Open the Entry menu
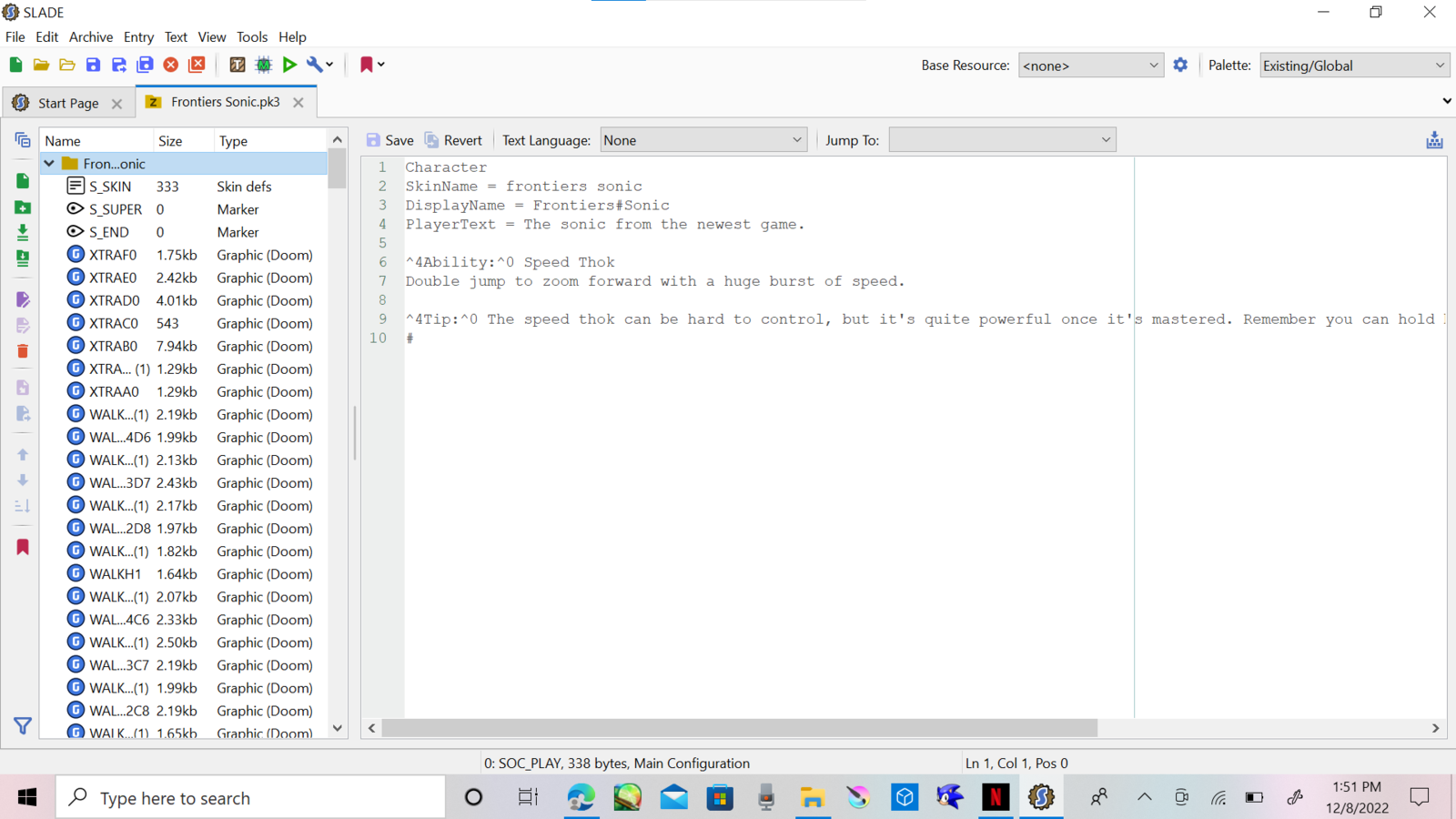1456x819 pixels. [138, 37]
